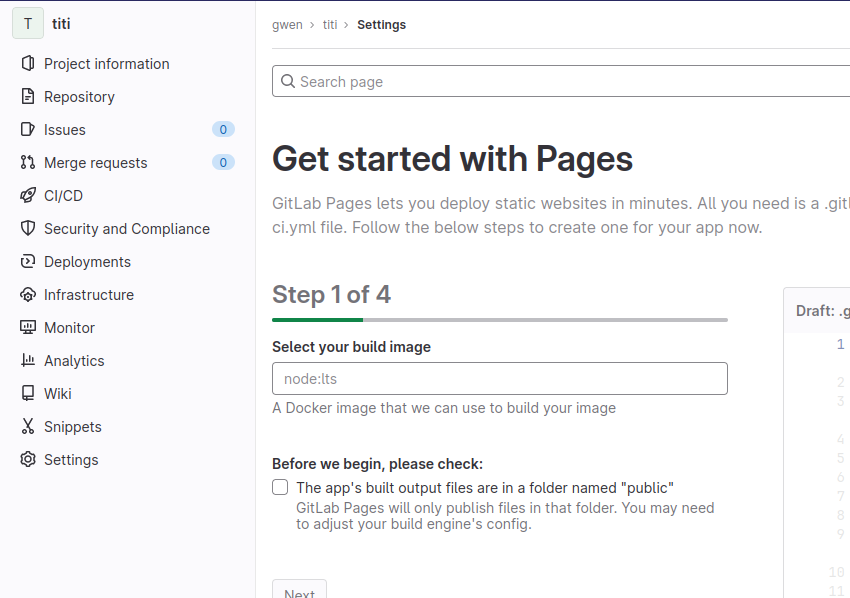Click the Step 1 of 4 progress bar

[499, 320]
